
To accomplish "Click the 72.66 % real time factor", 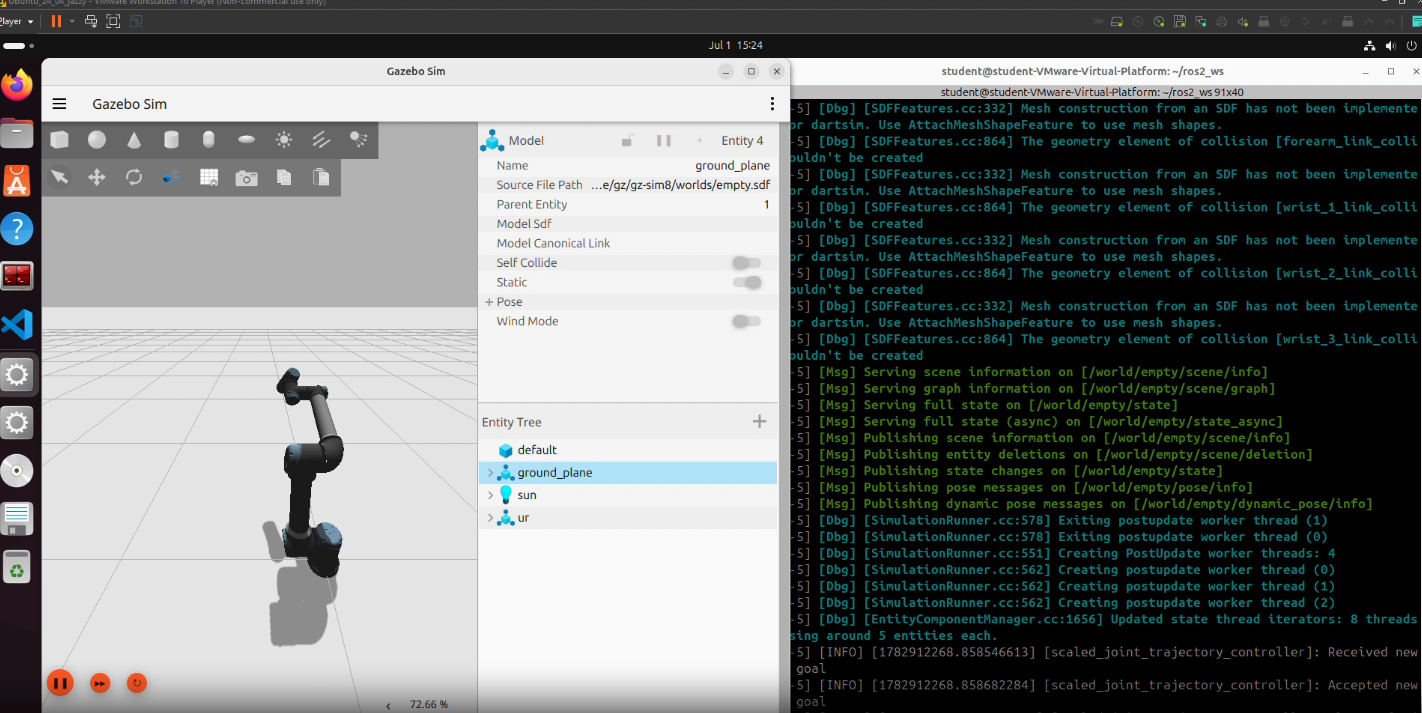I will click(429, 705).
